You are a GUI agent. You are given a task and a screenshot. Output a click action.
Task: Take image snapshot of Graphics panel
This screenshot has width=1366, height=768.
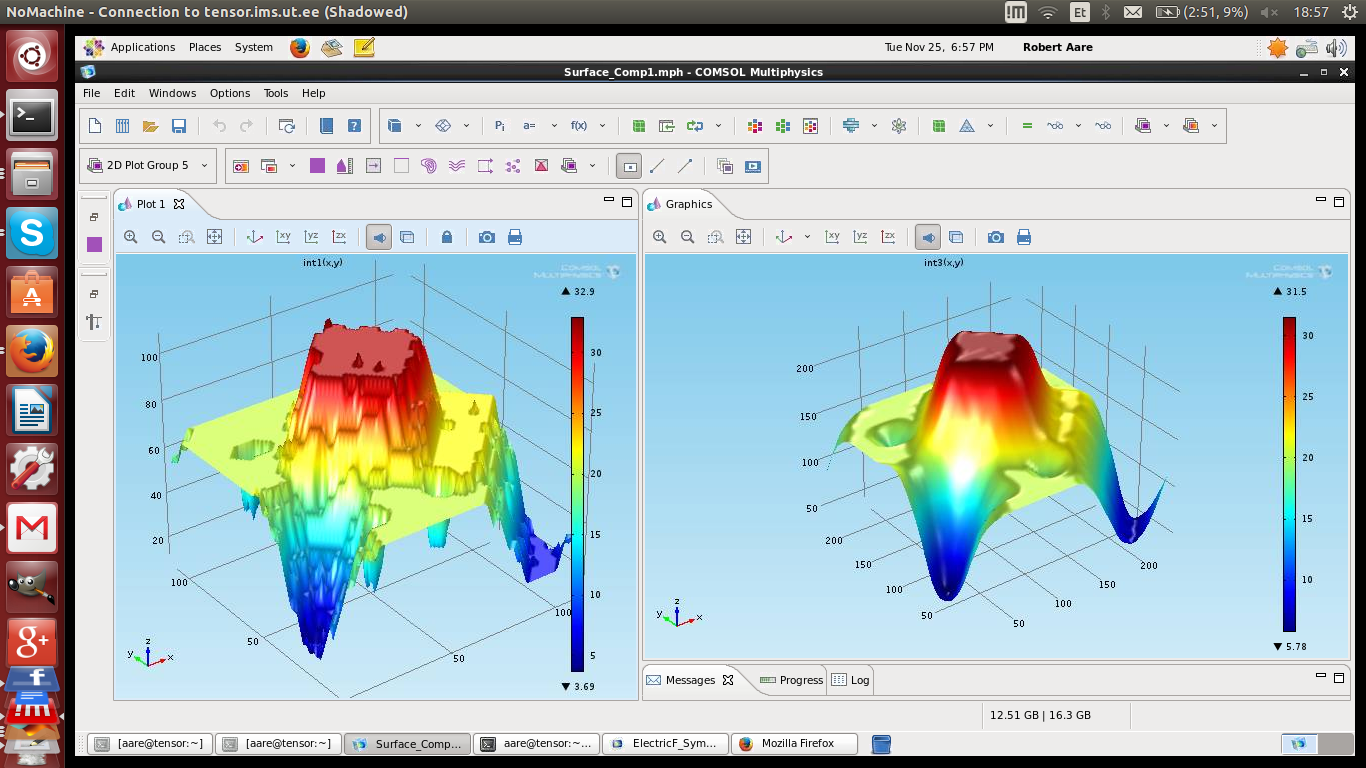996,237
